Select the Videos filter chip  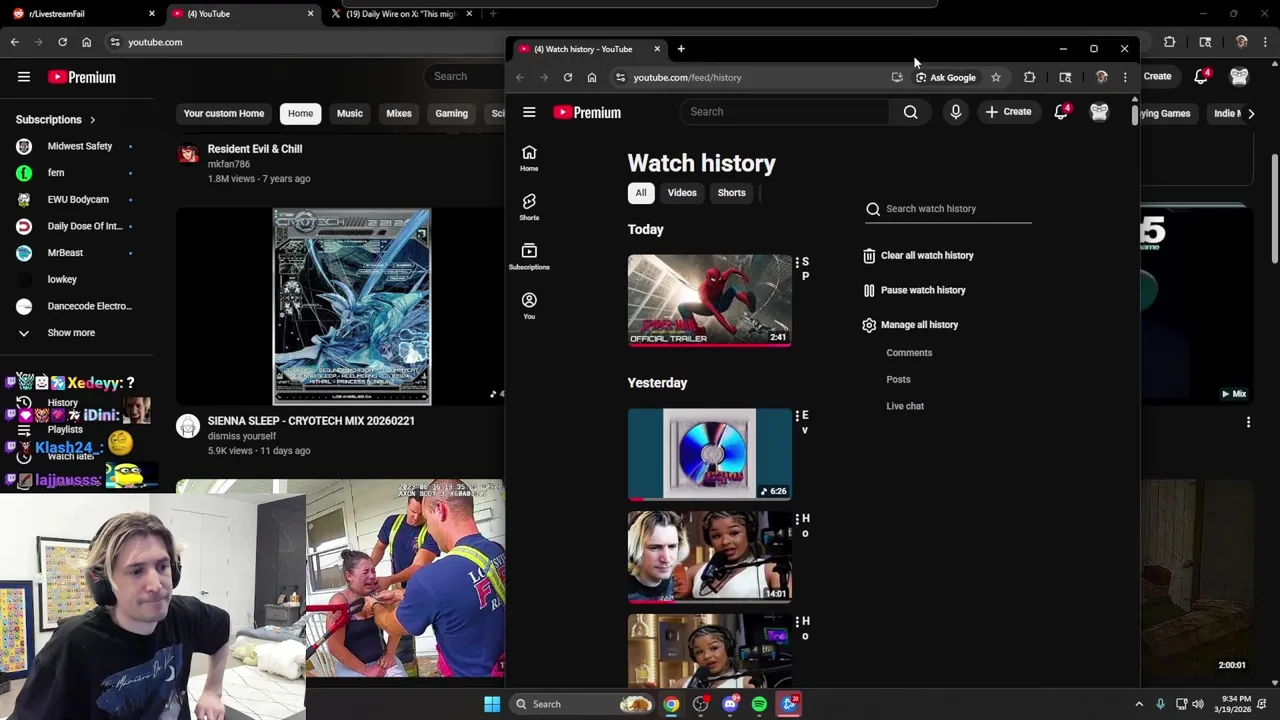[682, 193]
